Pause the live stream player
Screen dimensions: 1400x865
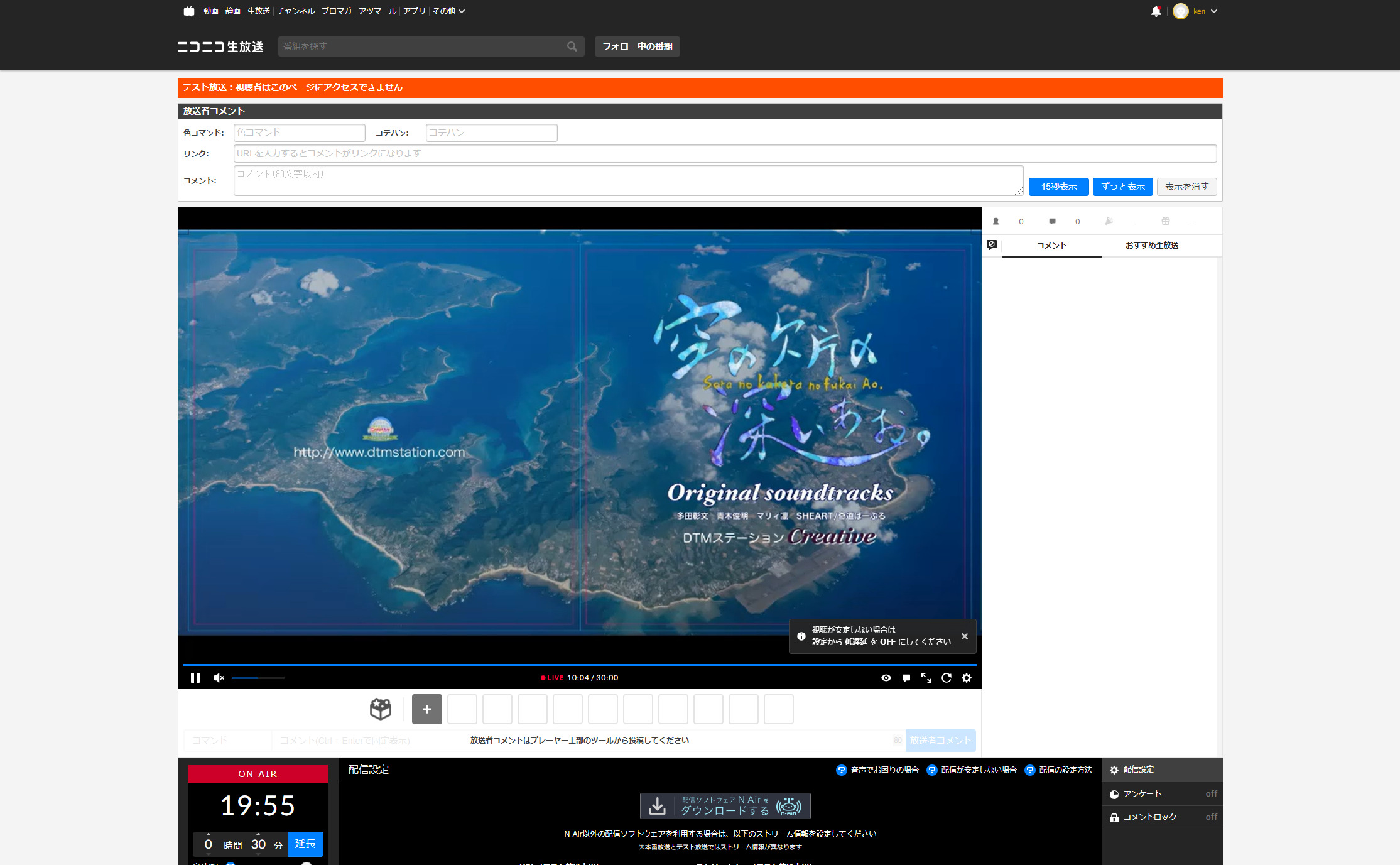click(195, 678)
